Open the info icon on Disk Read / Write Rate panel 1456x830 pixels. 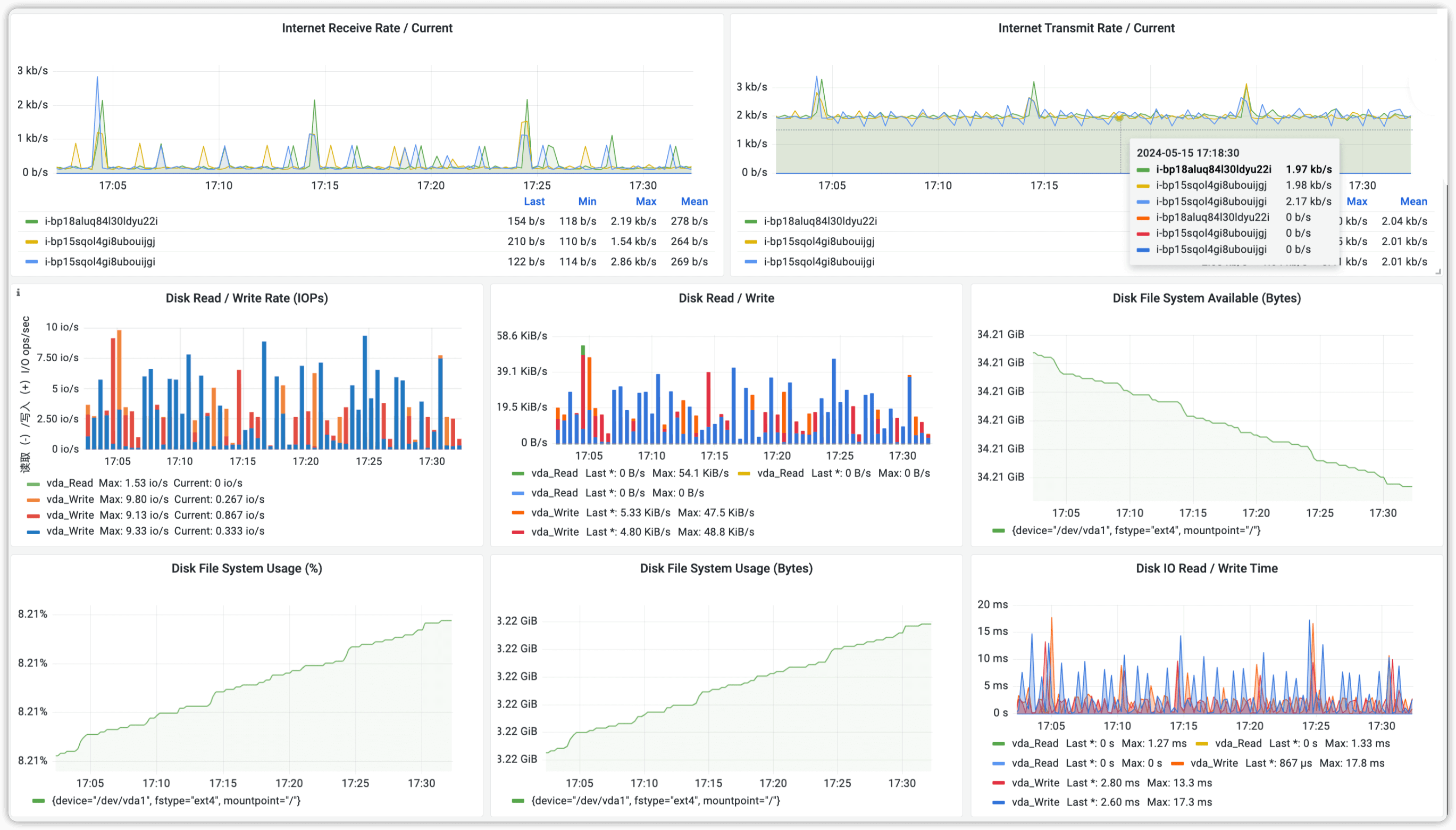[18, 293]
